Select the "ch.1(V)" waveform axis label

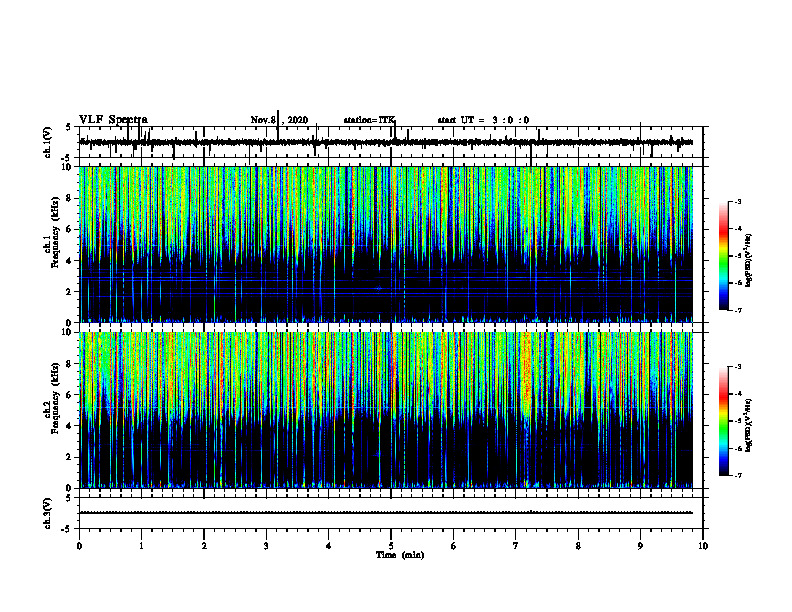tap(48, 142)
